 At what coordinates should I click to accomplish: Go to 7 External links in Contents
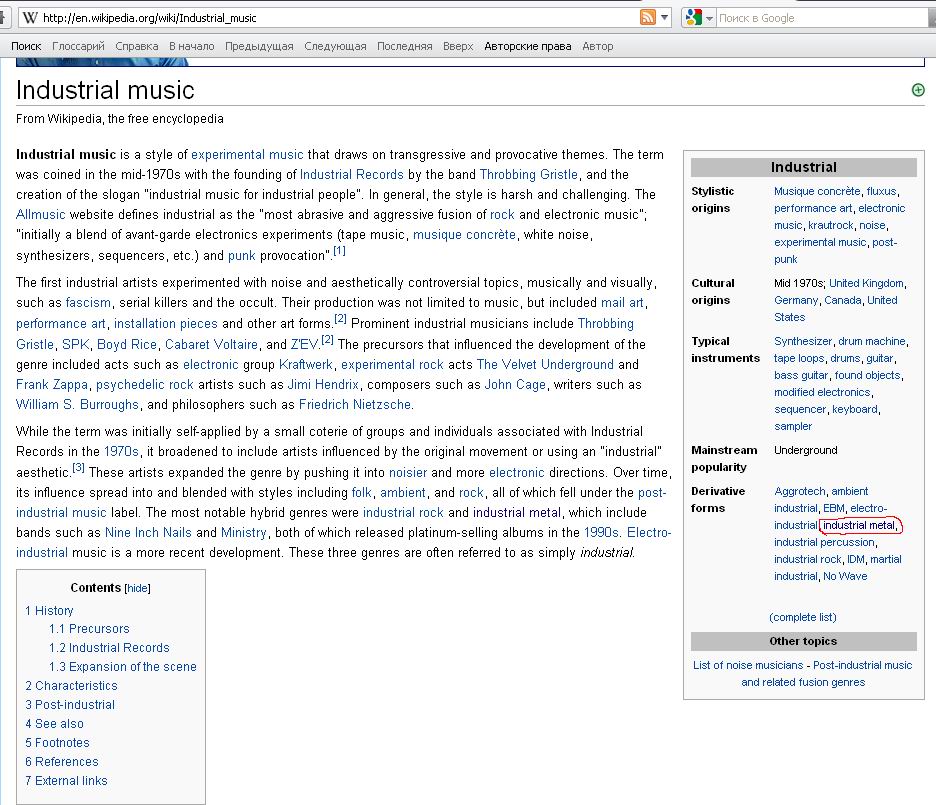pos(66,781)
